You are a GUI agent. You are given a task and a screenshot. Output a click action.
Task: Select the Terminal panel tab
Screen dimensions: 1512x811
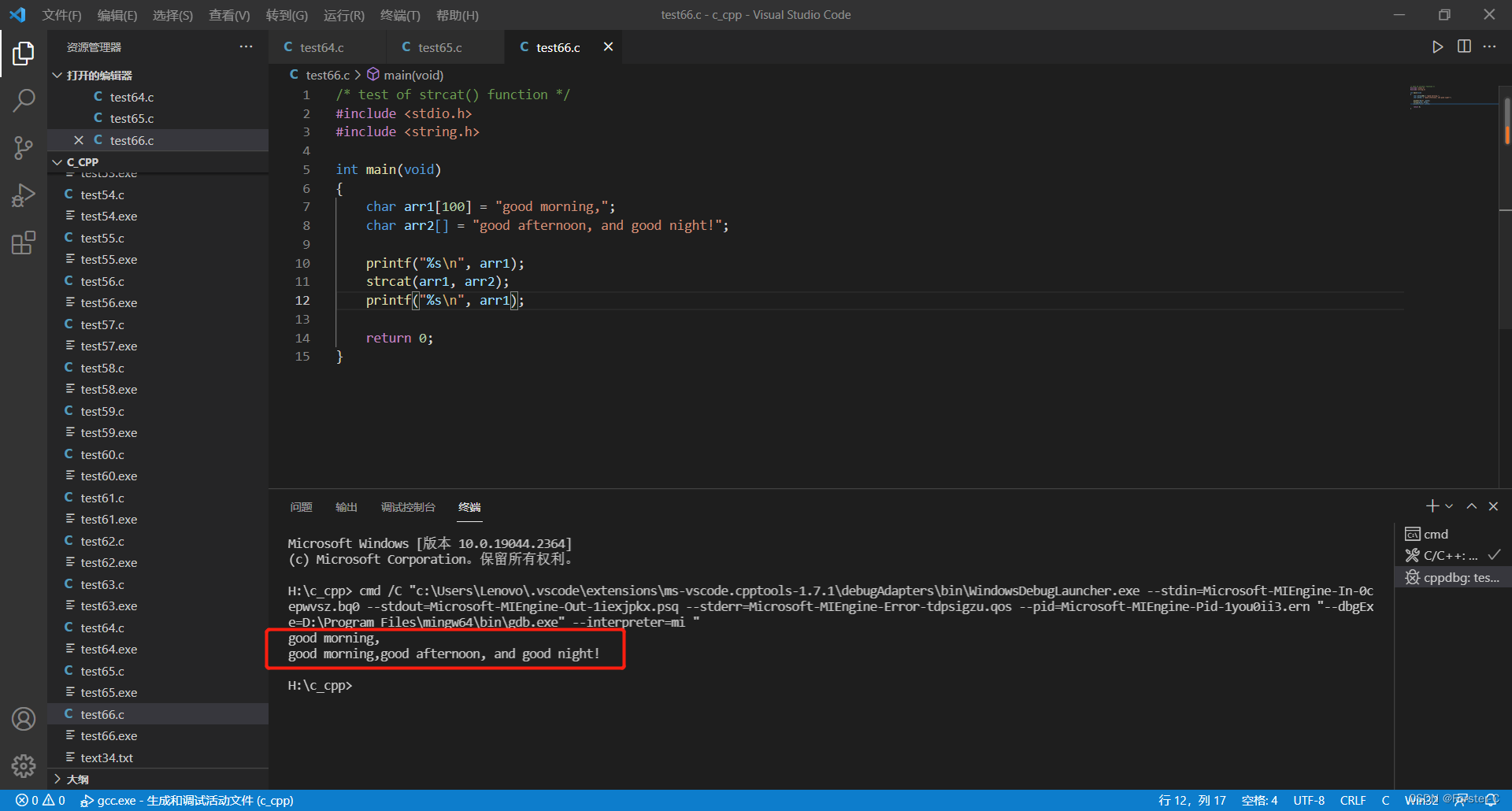click(x=469, y=507)
